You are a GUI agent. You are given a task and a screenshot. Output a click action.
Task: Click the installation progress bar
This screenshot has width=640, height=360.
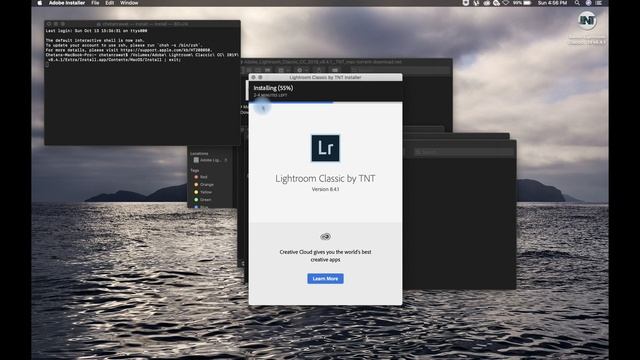[325, 102]
